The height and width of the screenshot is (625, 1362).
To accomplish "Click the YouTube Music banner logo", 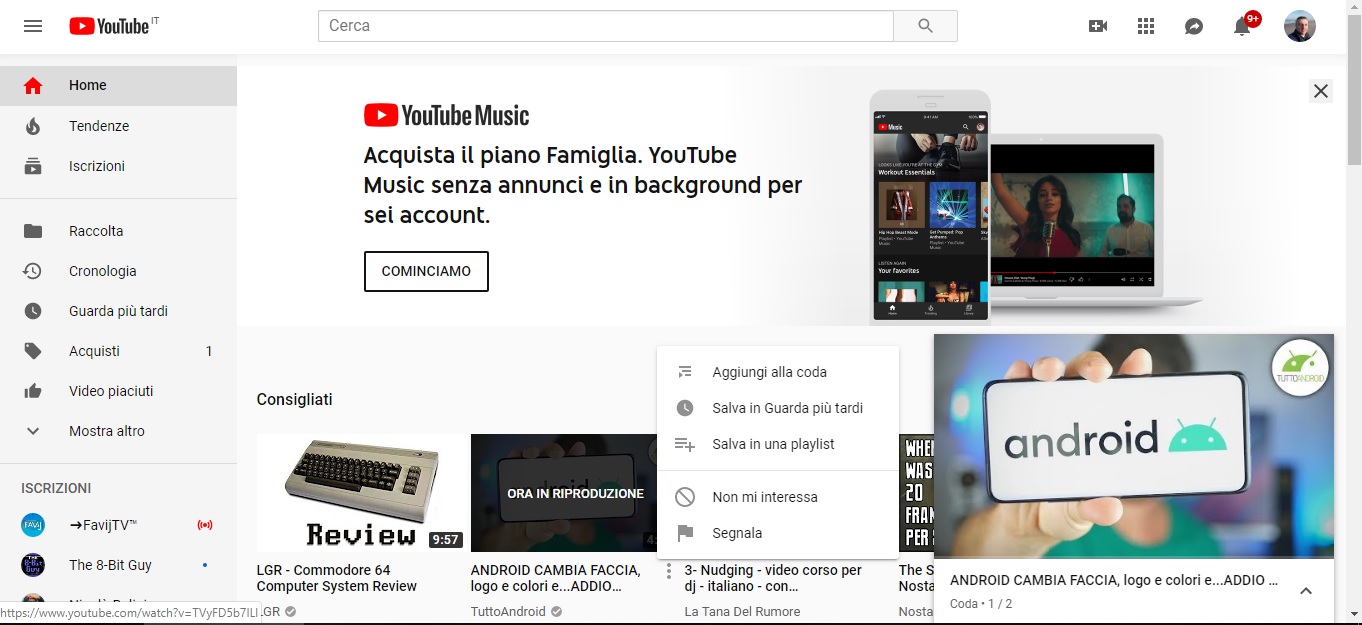I will 446,116.
